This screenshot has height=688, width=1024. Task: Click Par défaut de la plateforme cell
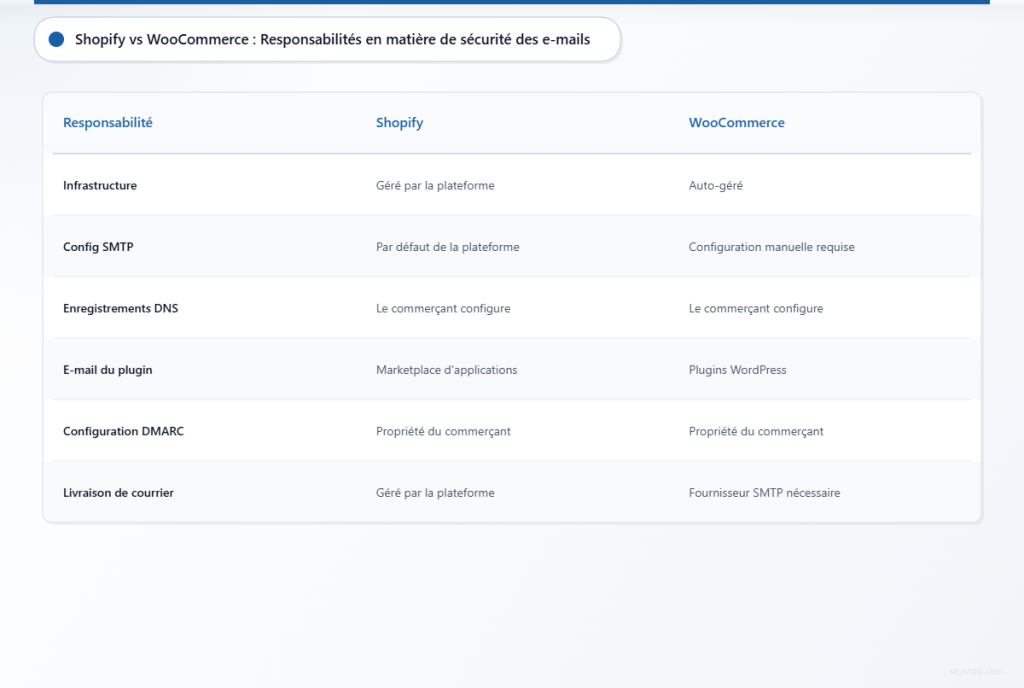click(x=448, y=247)
